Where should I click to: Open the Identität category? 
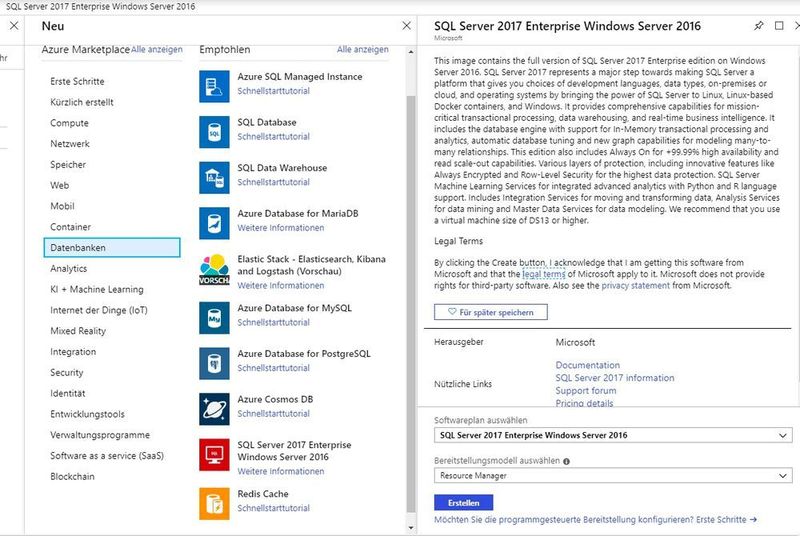68,393
